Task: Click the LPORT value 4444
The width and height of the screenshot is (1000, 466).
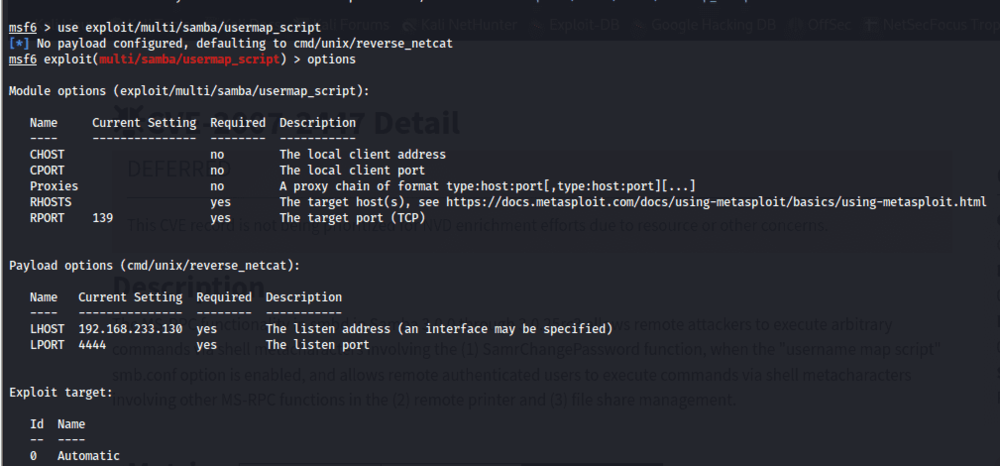Action: pos(92,345)
